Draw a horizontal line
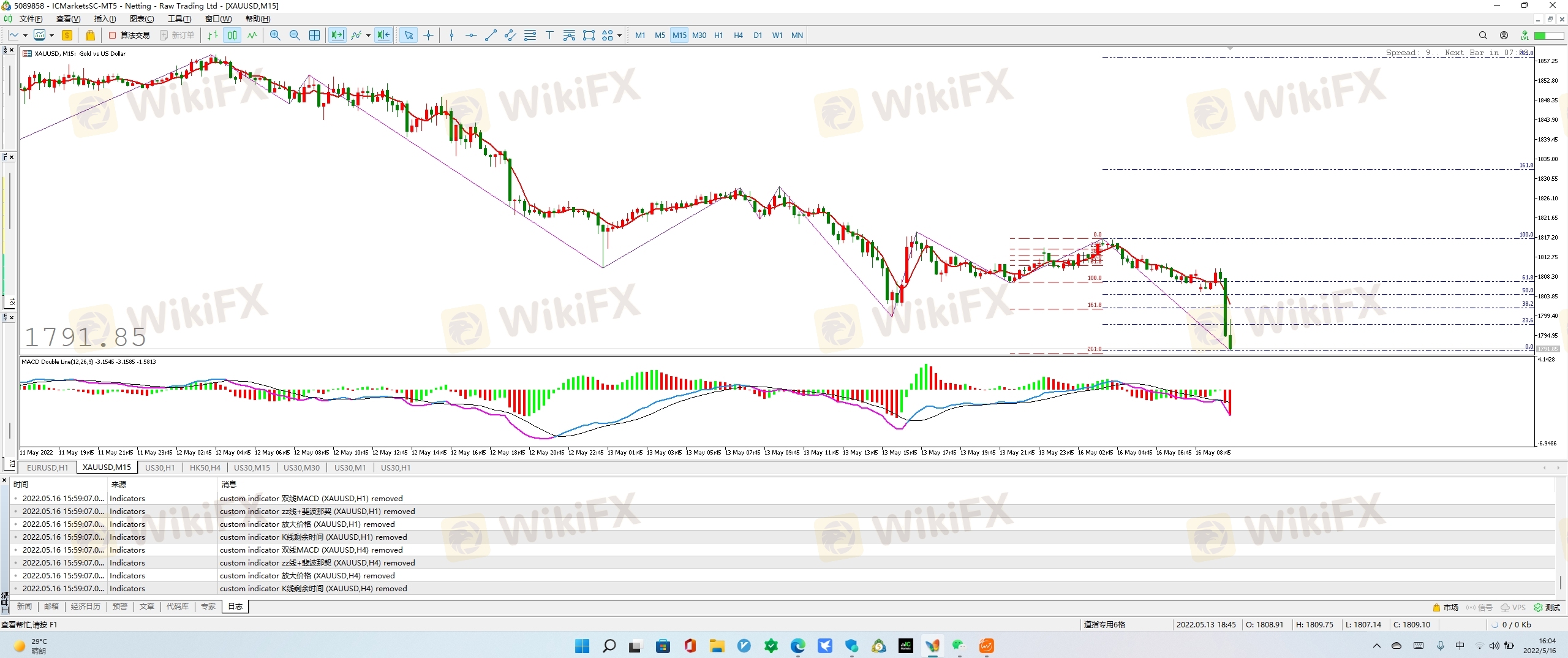Viewport: 1568px width, 658px height. pos(471,36)
